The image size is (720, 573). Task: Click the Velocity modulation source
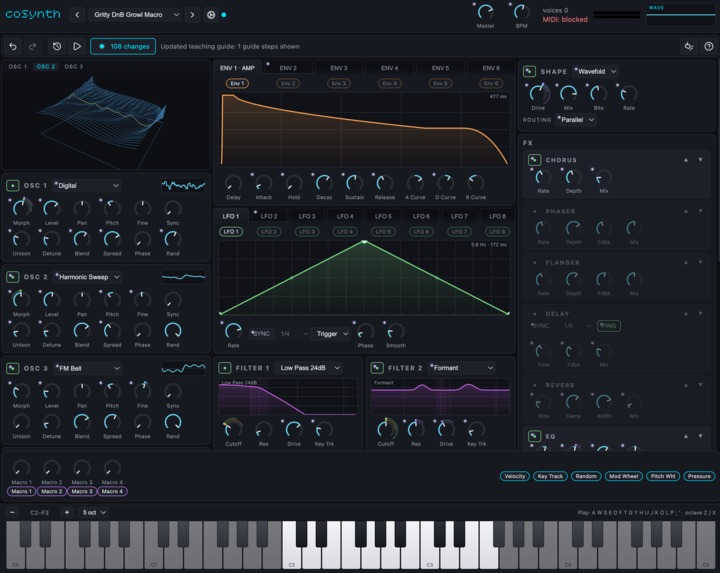coord(515,476)
